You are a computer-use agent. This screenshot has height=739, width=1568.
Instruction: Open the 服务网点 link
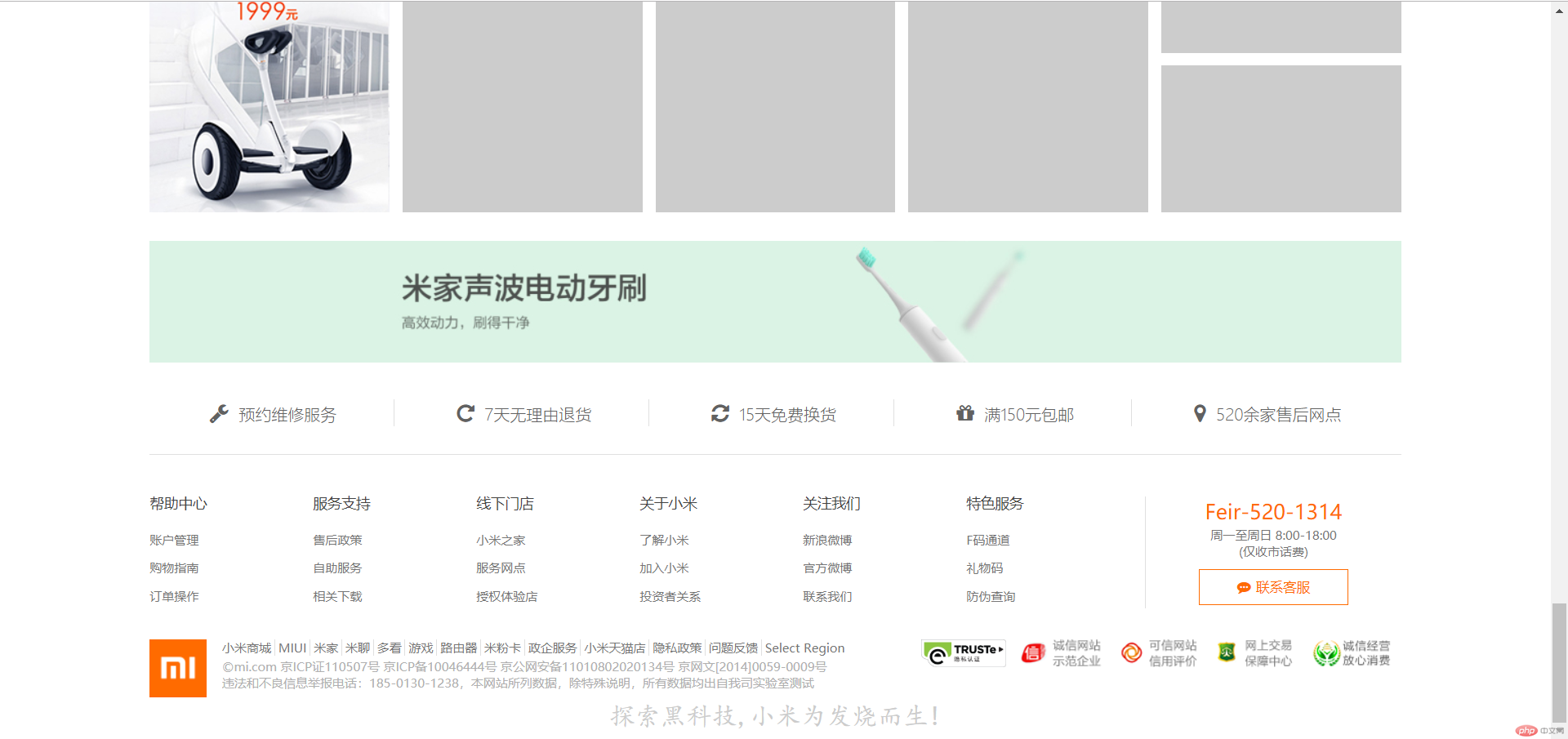501,568
